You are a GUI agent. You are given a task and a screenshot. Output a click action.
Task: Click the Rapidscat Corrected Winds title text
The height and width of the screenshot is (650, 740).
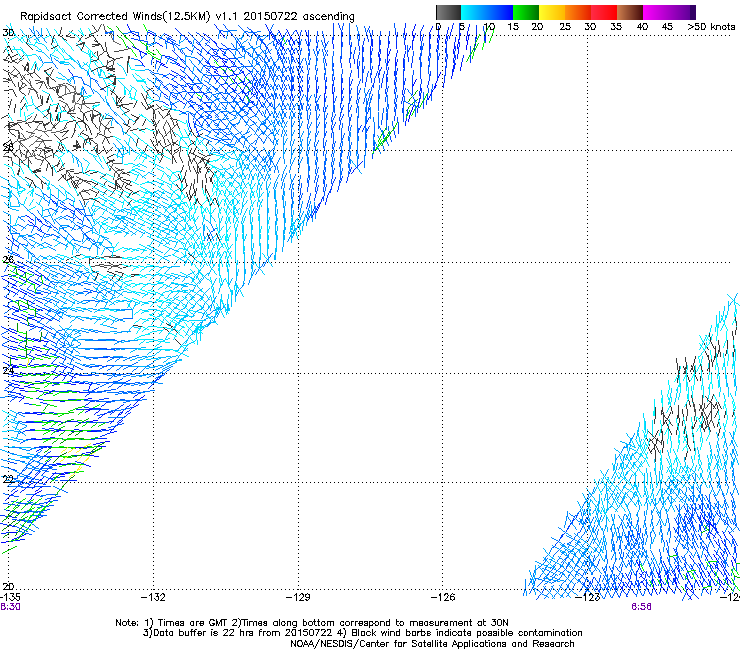click(x=187, y=17)
